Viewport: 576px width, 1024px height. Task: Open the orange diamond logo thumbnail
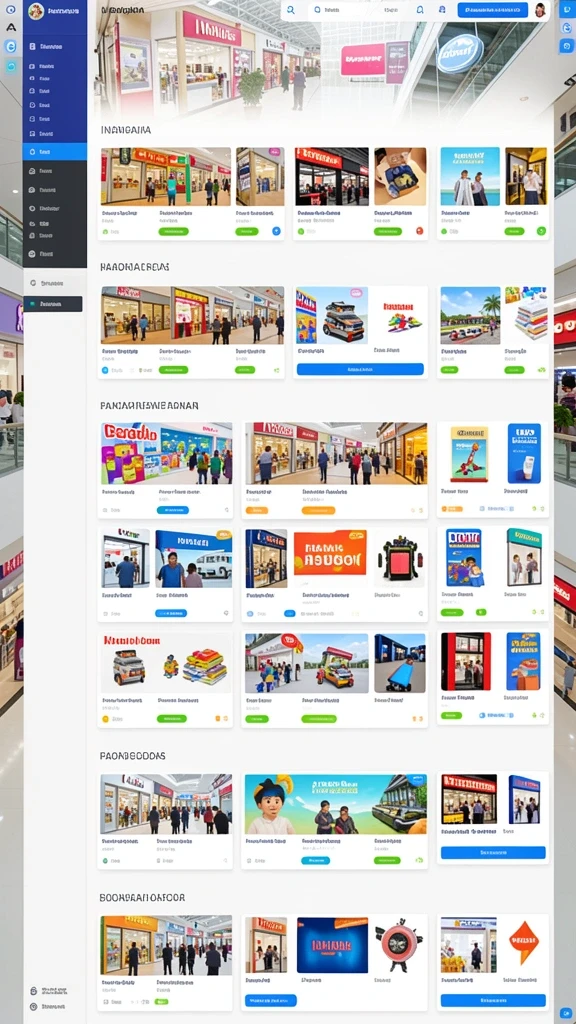pyautogui.click(x=526, y=943)
